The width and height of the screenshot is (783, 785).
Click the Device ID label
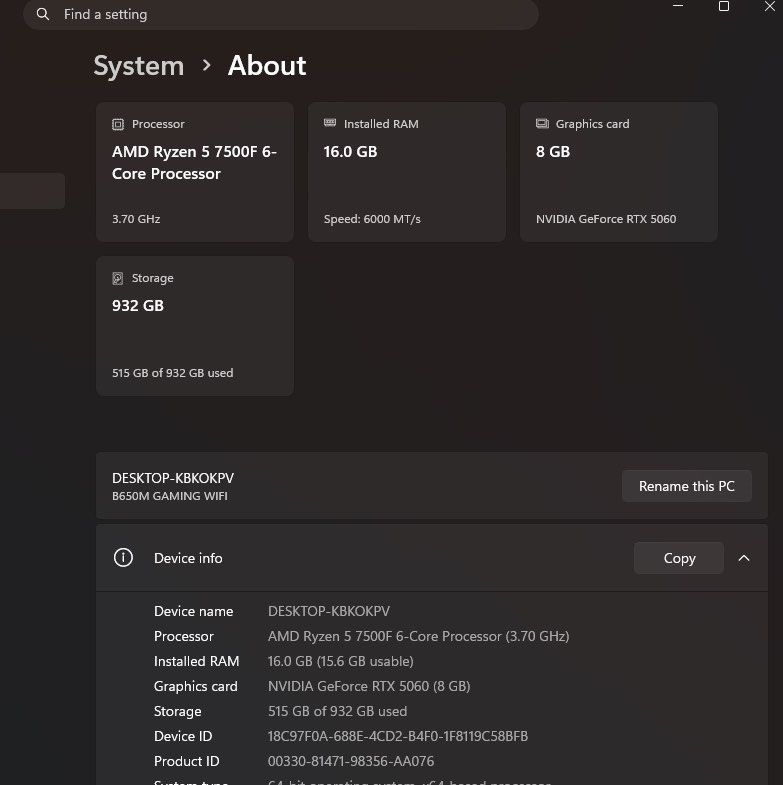183,736
